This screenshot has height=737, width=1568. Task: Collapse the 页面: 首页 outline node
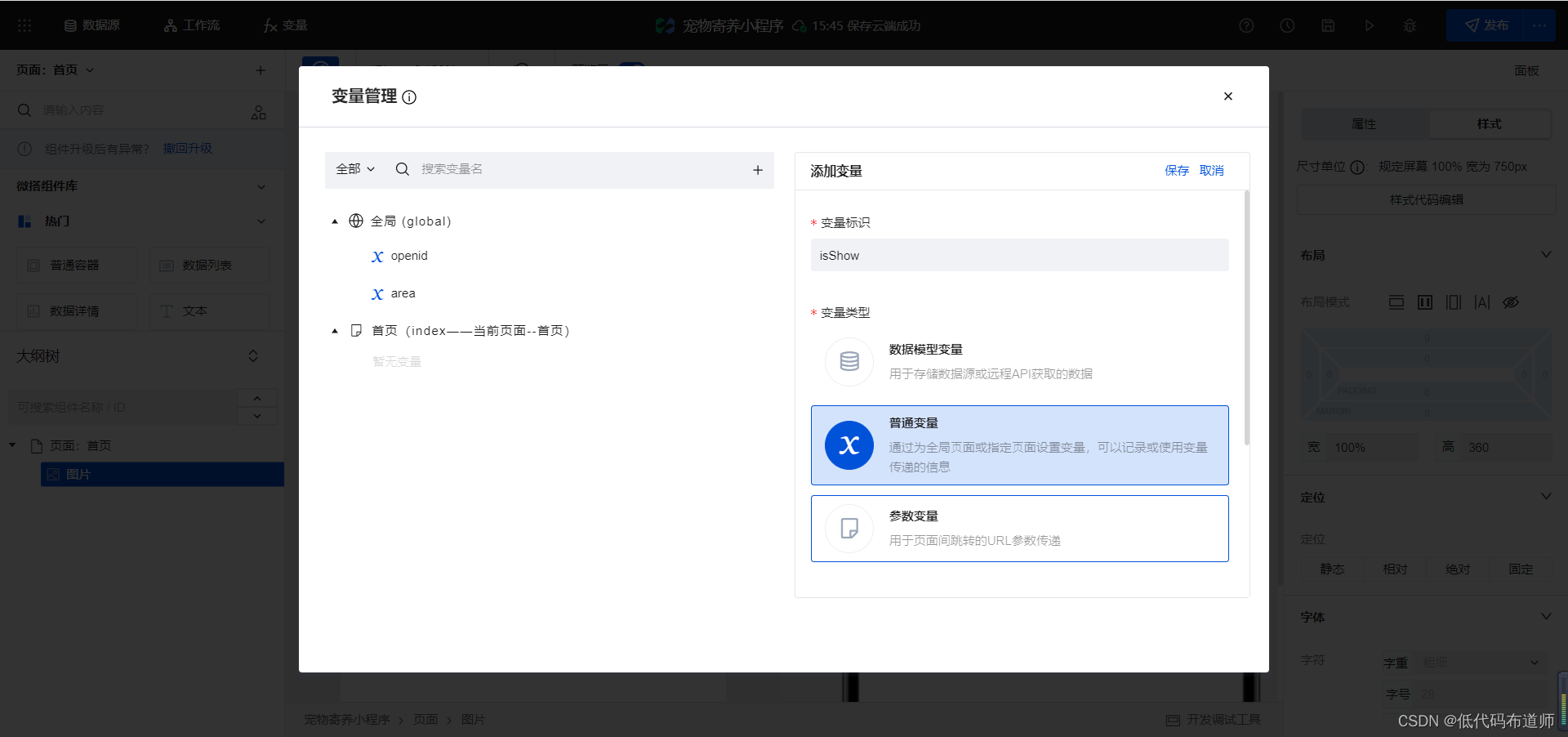click(x=12, y=445)
